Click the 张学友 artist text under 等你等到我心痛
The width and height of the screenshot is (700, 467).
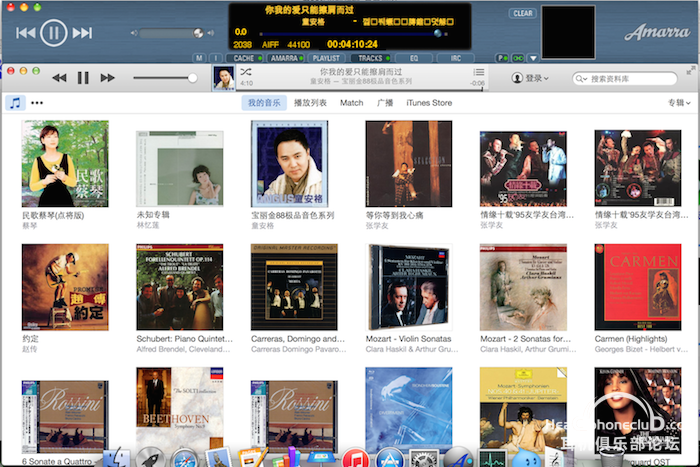pyautogui.click(x=377, y=226)
